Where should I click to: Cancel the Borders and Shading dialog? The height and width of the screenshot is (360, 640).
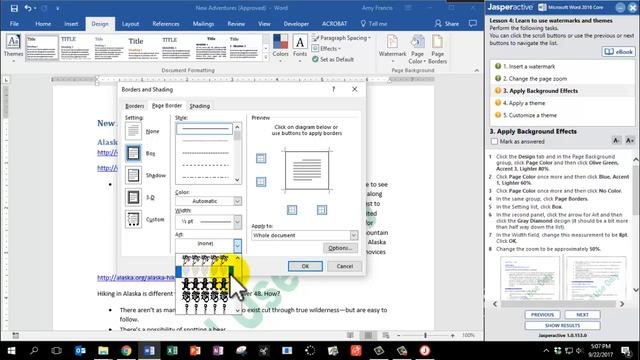(x=344, y=266)
